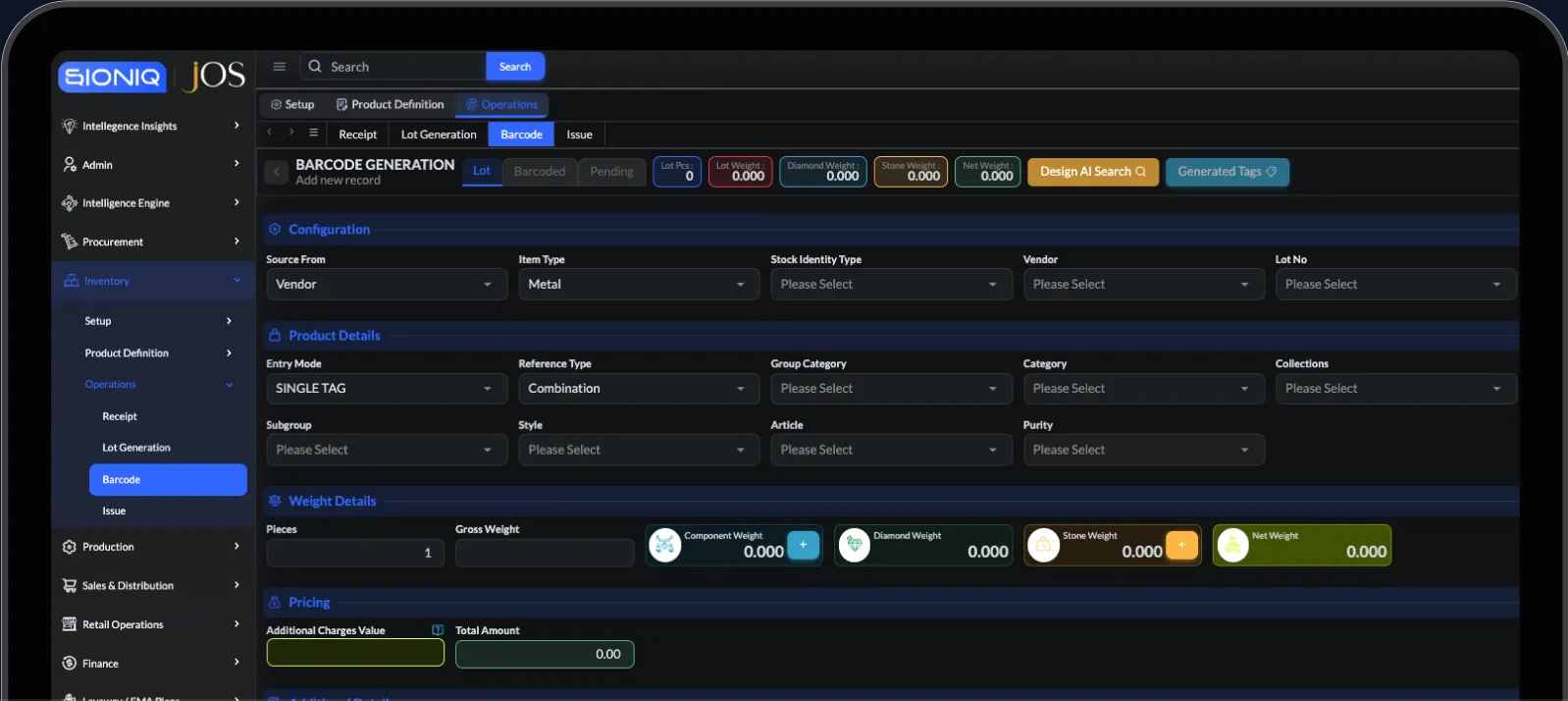Click the Design AI Search button

[x=1093, y=172]
